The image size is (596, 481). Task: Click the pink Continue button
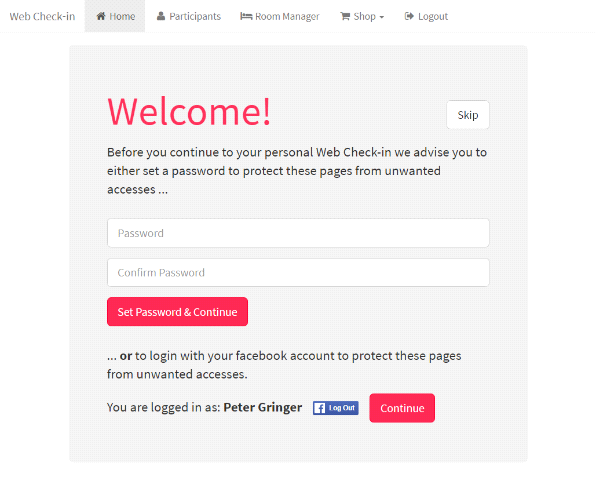coord(402,408)
